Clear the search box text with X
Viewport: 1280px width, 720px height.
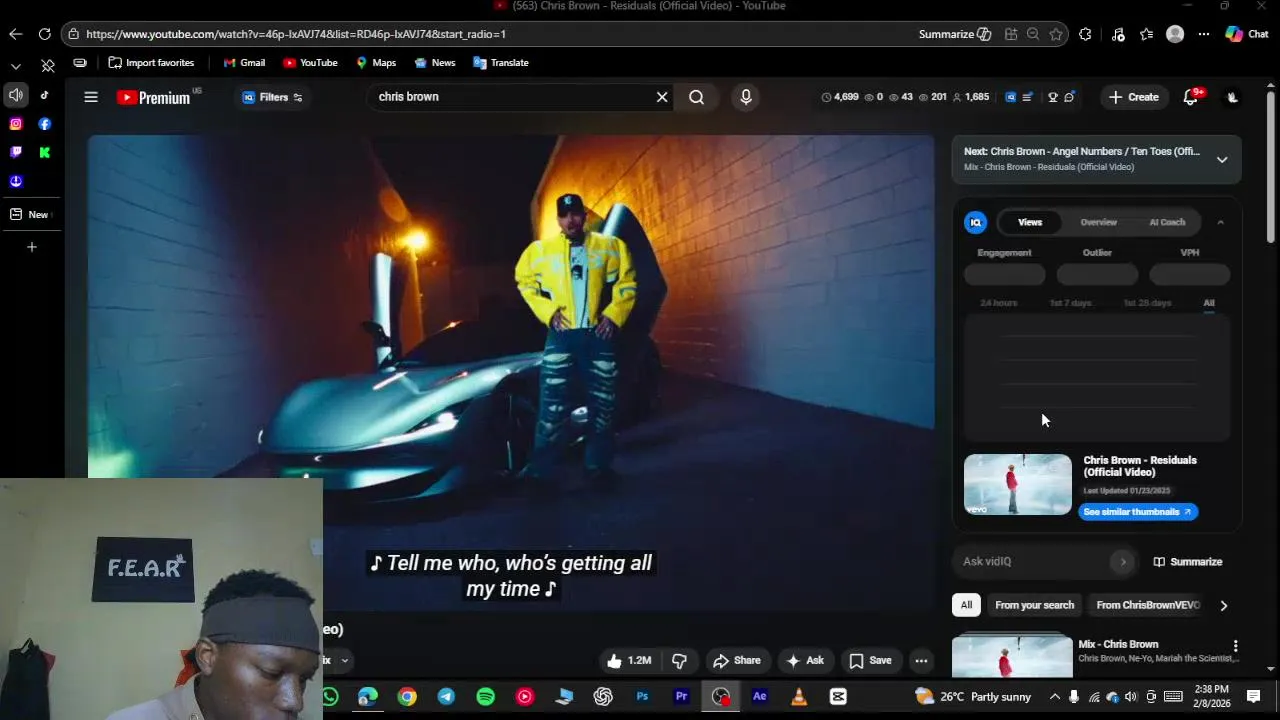point(661,97)
